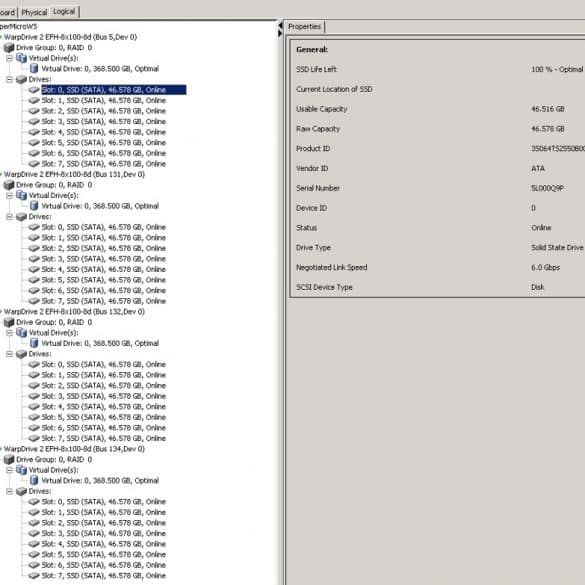
Task: Select Slot 0 SSD label under Bus 134
Action: tap(104, 502)
